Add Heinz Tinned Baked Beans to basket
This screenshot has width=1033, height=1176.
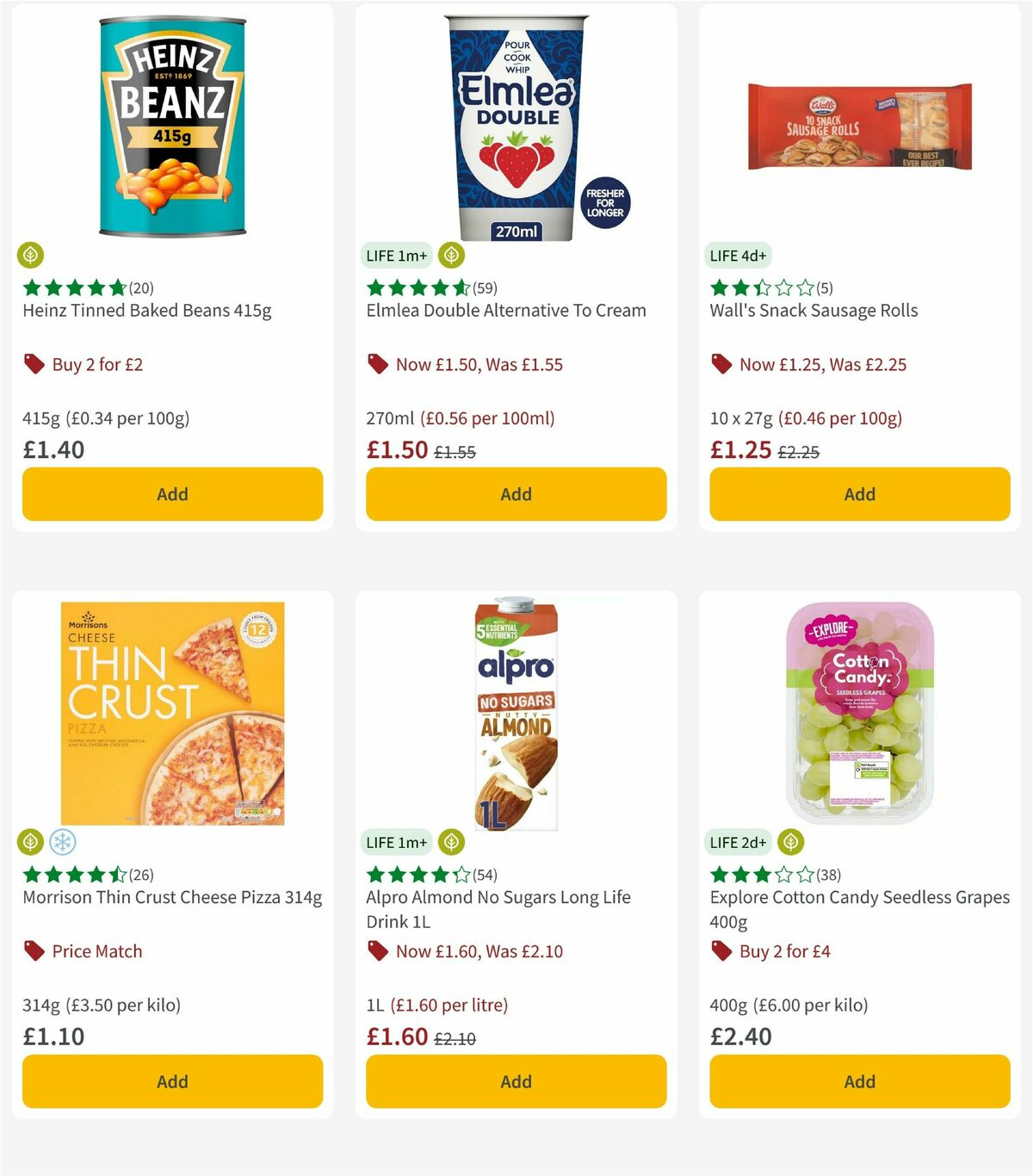tap(172, 494)
